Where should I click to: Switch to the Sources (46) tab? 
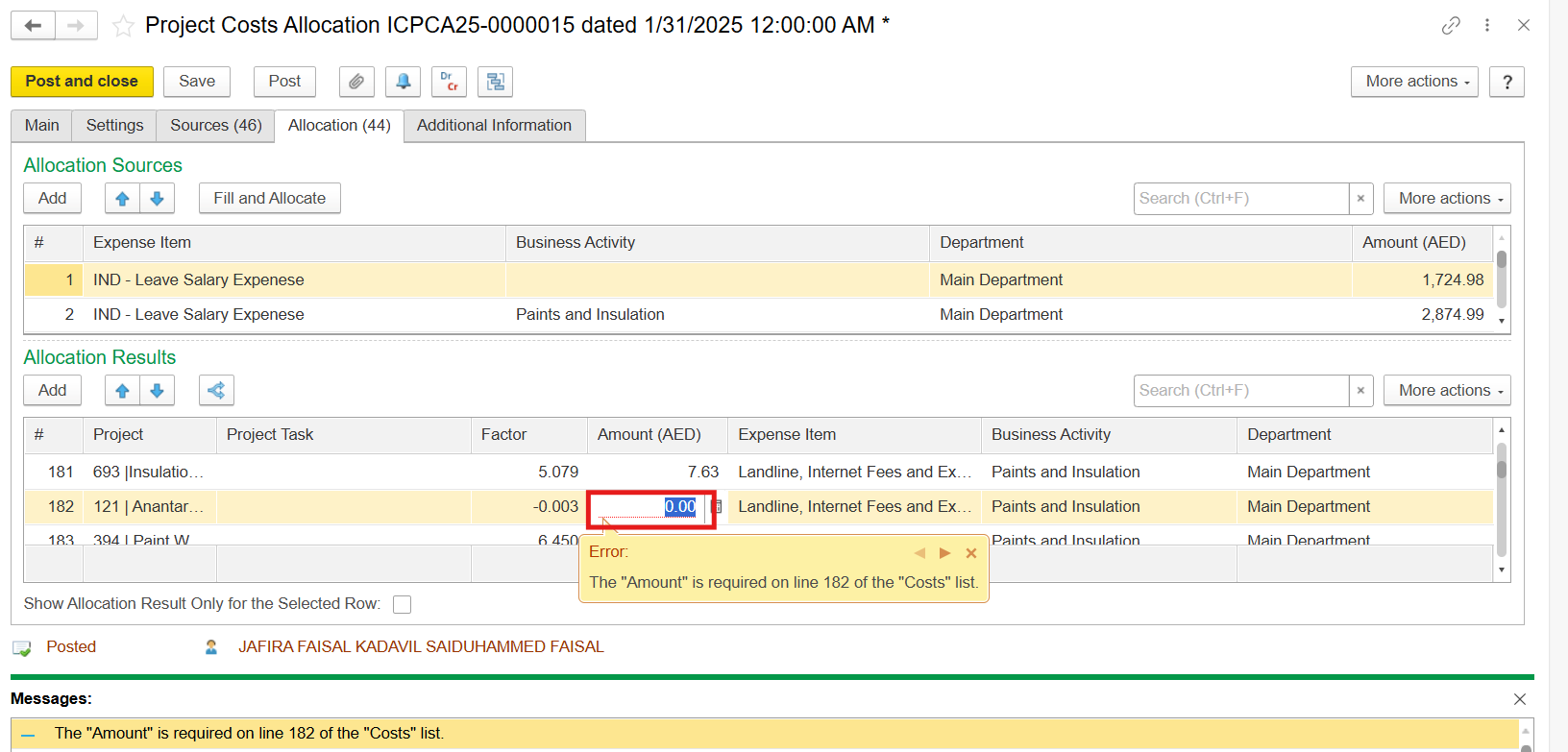(x=215, y=126)
